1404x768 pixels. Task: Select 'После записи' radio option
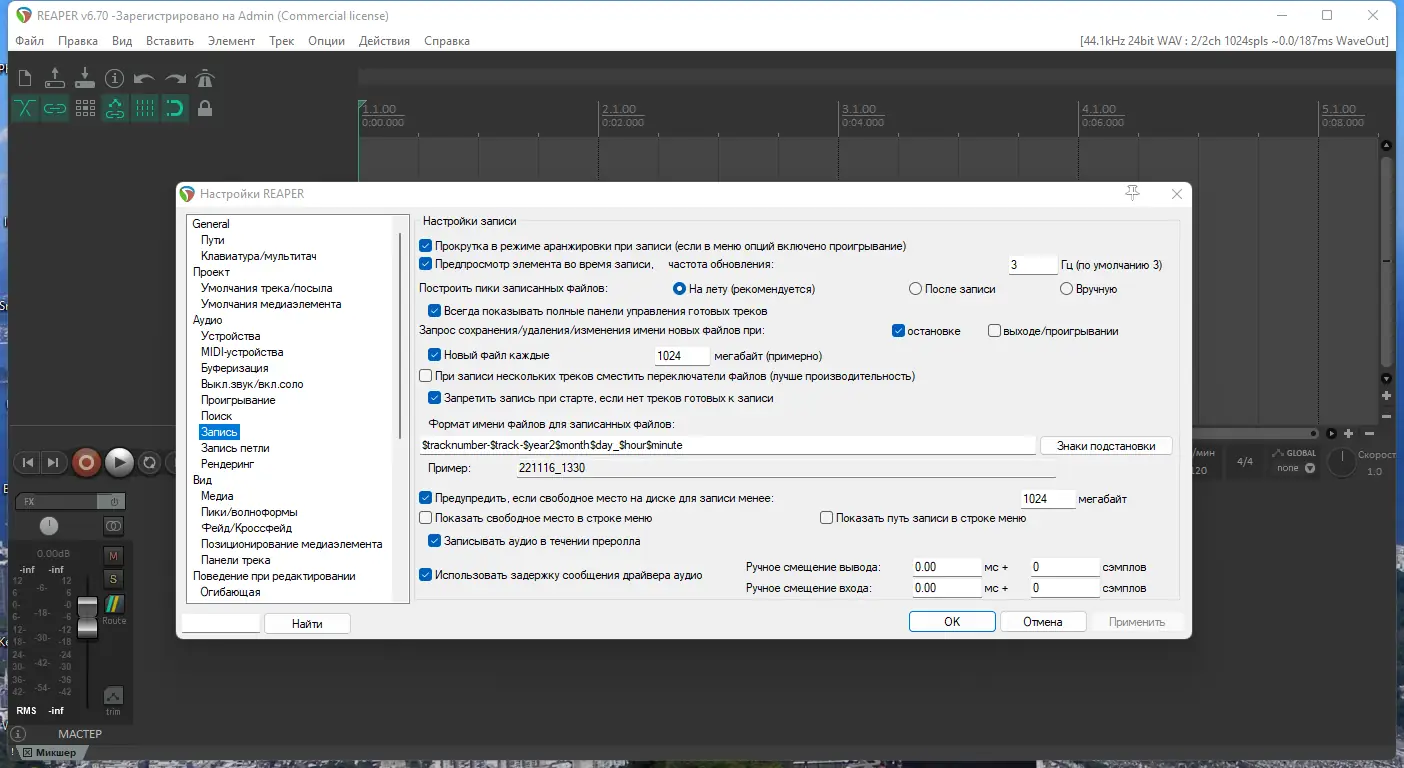(x=915, y=289)
